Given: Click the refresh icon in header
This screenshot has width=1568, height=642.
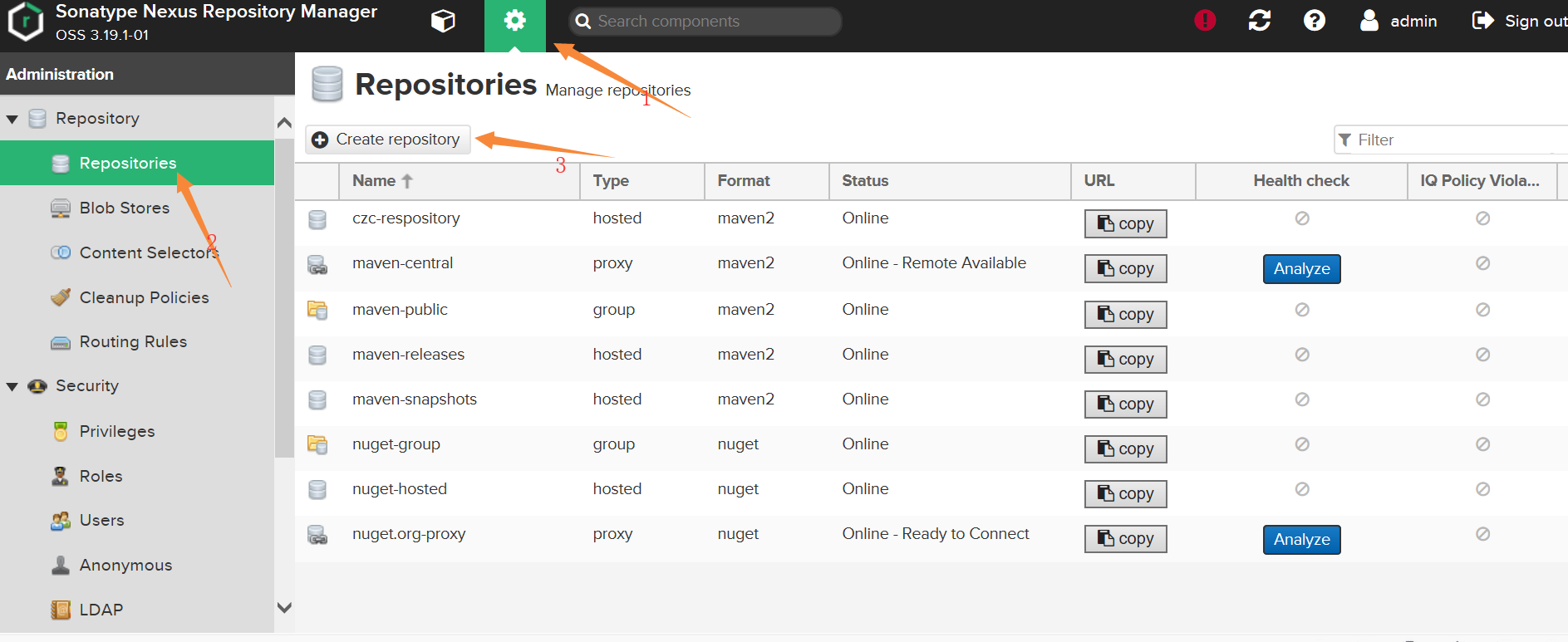Looking at the screenshot, I should (x=1260, y=21).
